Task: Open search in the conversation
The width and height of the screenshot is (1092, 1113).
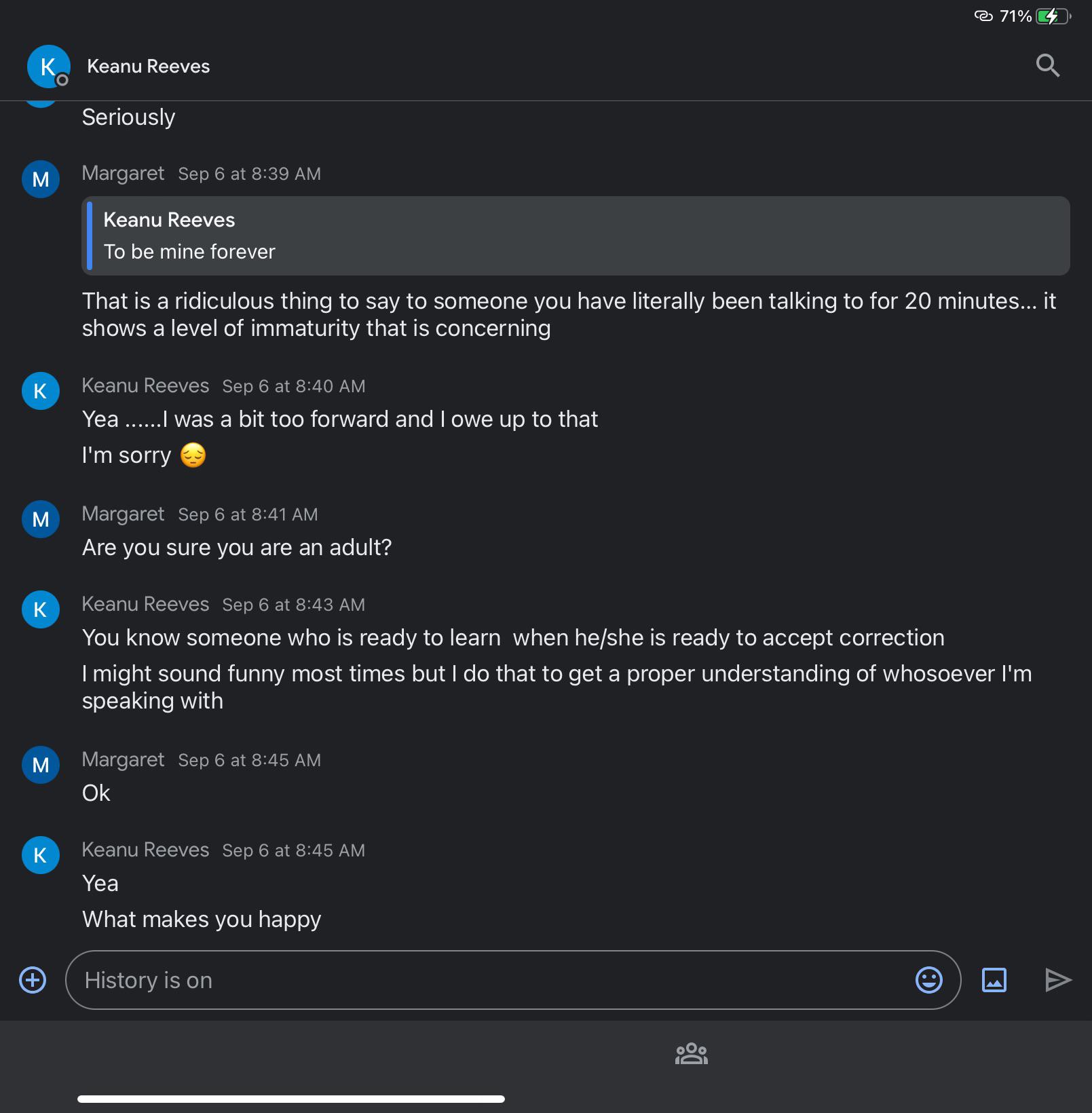Action: click(1047, 66)
